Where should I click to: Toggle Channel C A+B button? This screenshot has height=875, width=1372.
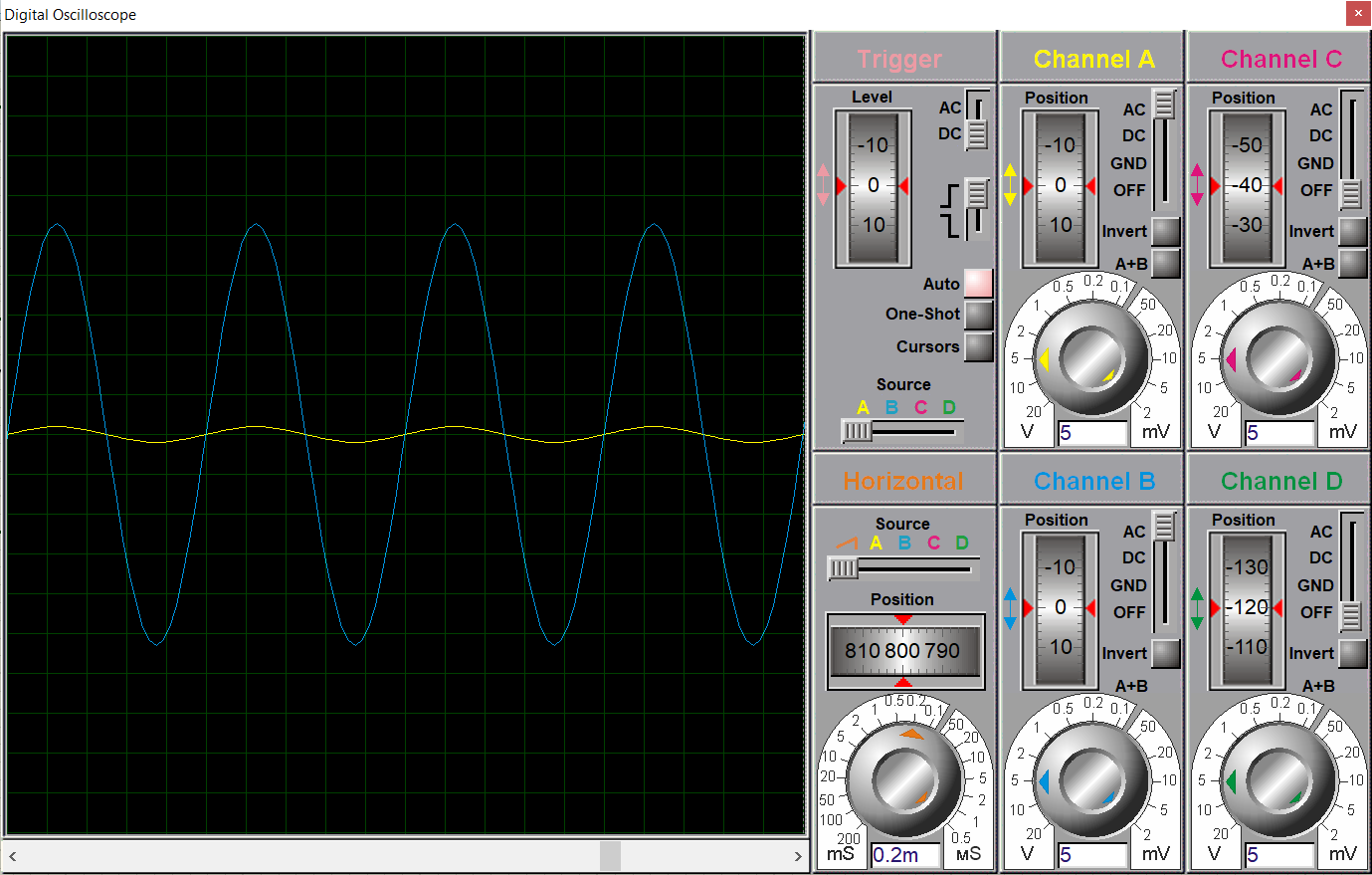point(1352,264)
